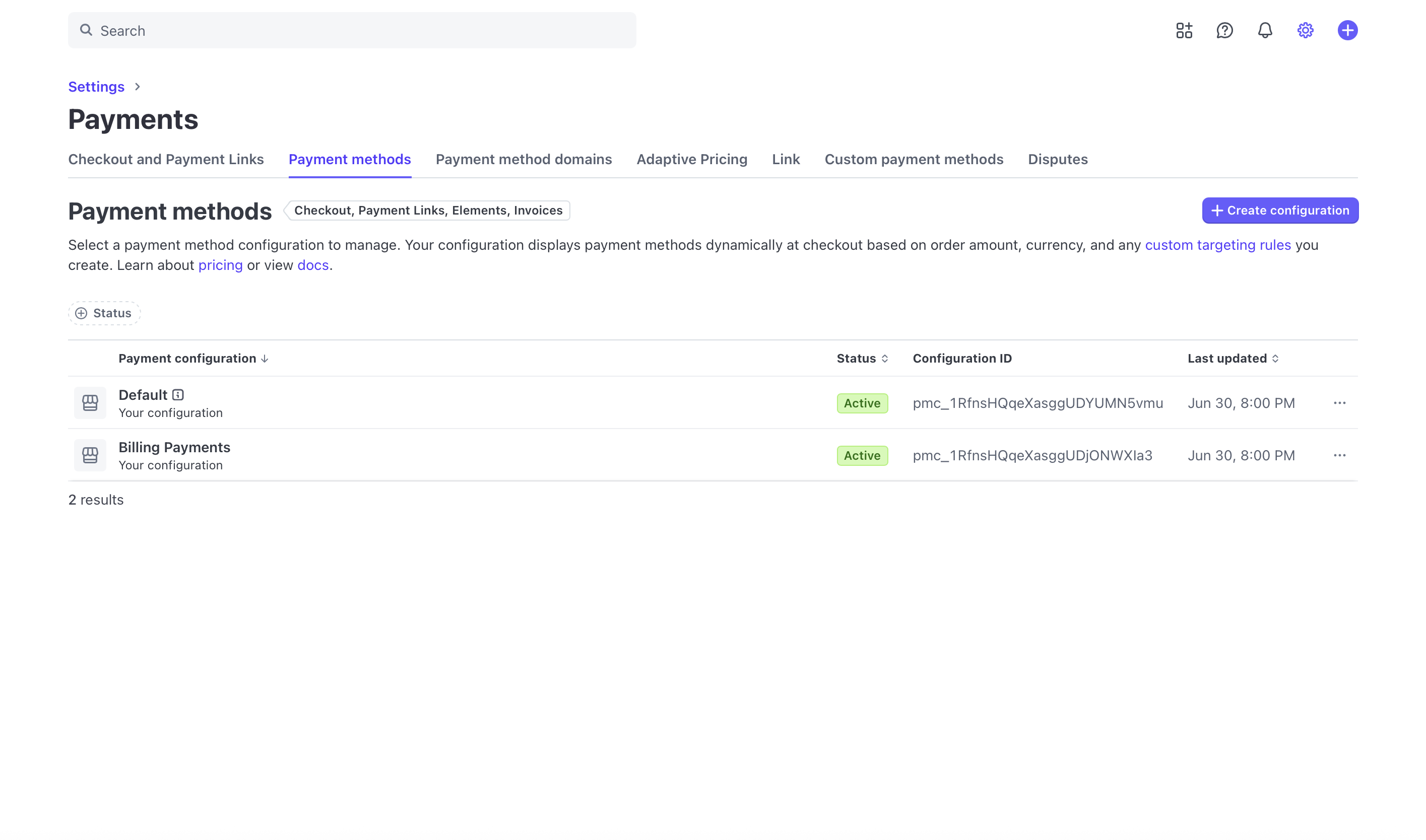The image size is (1426, 840).
Task: Click the Billing Payments row storefront icon
Action: pyautogui.click(x=90, y=456)
